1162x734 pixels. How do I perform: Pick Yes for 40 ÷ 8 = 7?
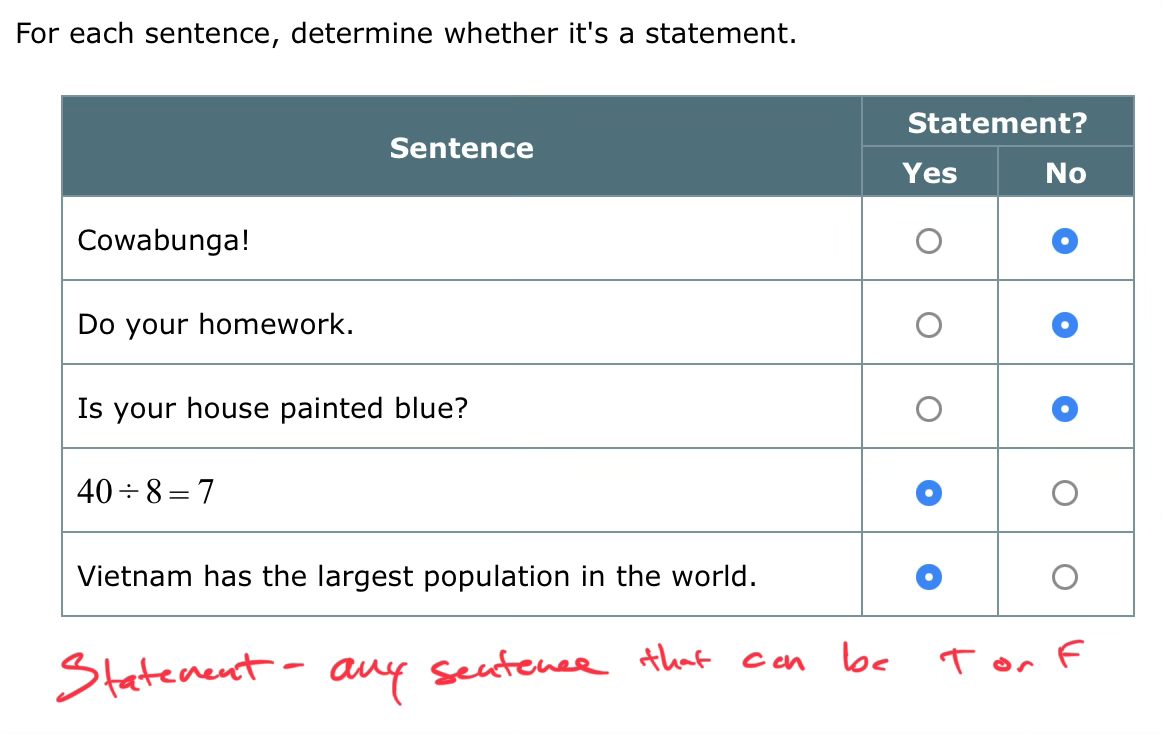(929, 493)
